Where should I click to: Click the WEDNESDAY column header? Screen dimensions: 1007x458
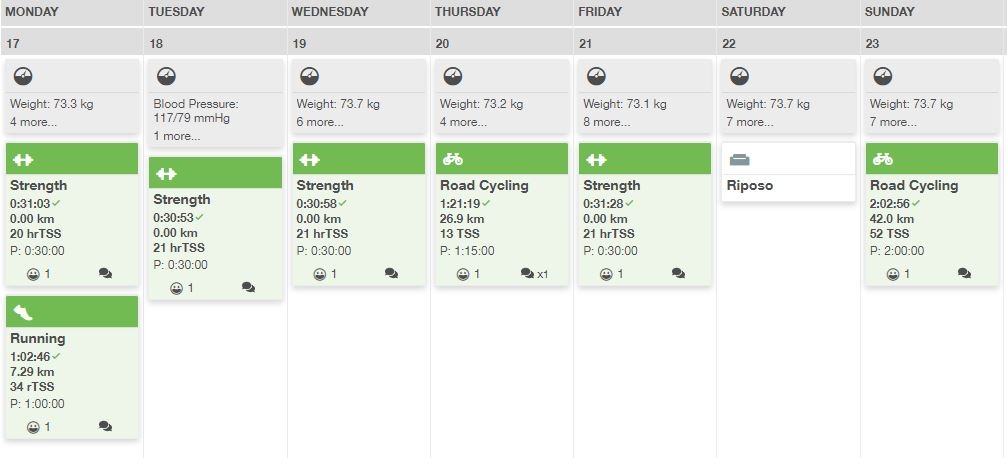(329, 12)
